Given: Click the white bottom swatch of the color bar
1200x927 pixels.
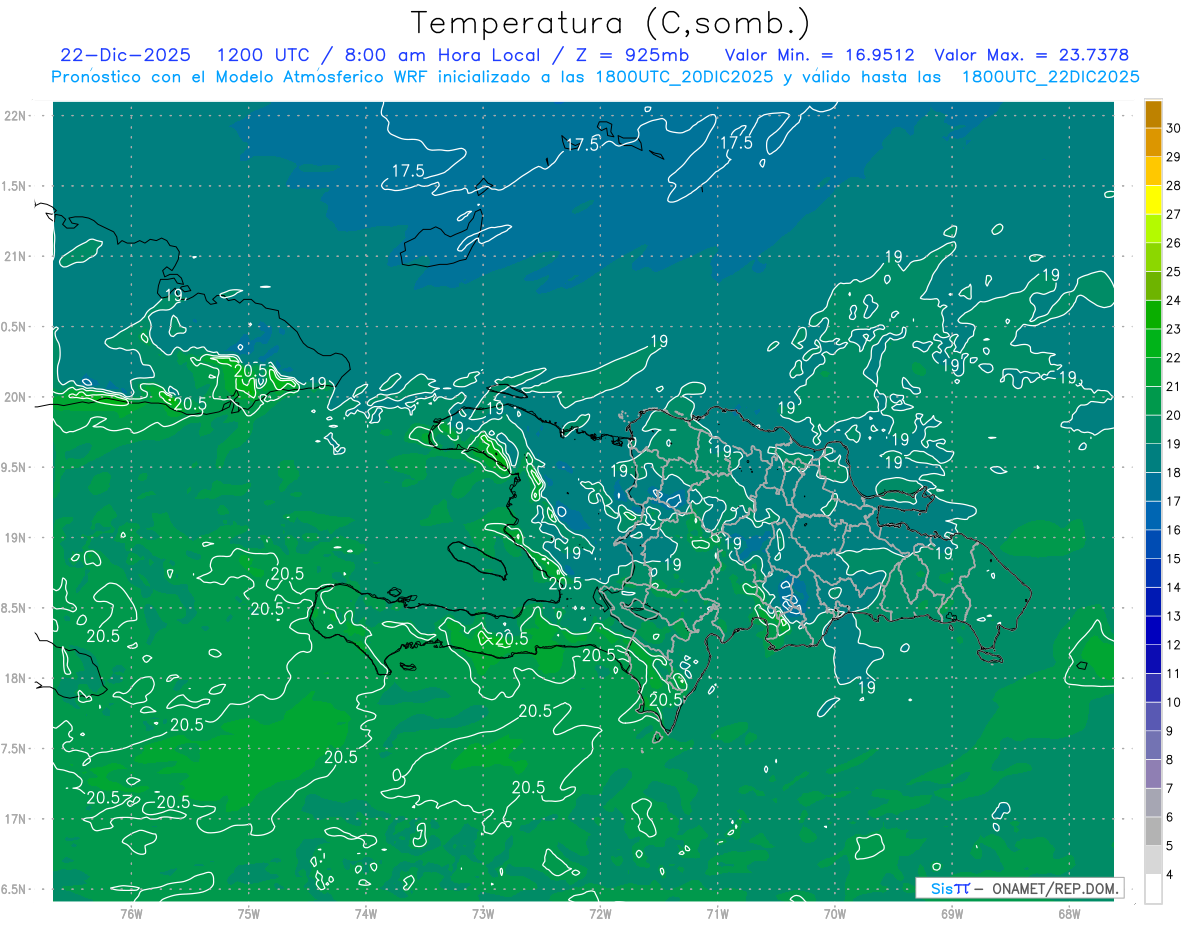Looking at the screenshot, I should [1153, 889].
